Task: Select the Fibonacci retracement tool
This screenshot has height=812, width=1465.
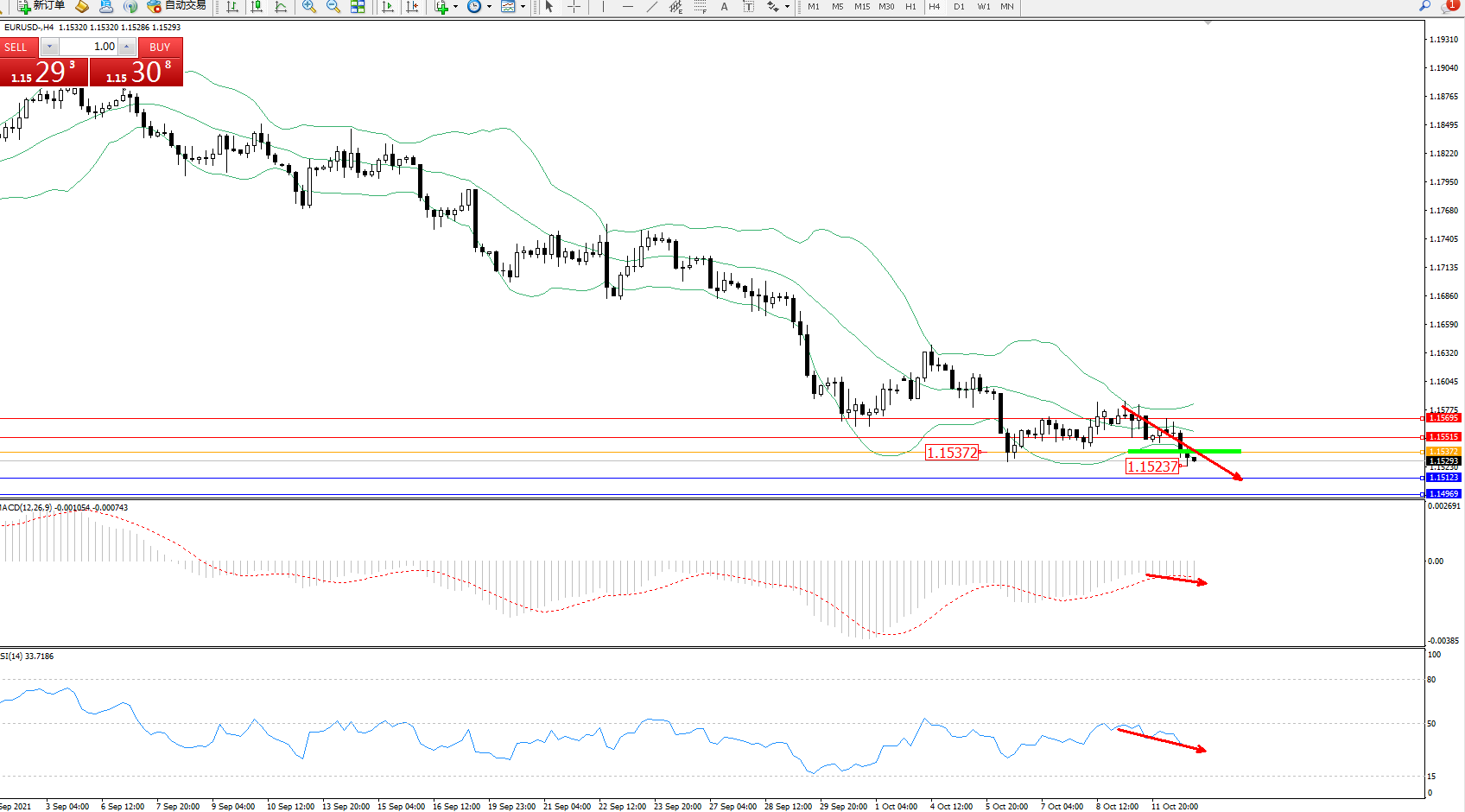Action: 700,7
